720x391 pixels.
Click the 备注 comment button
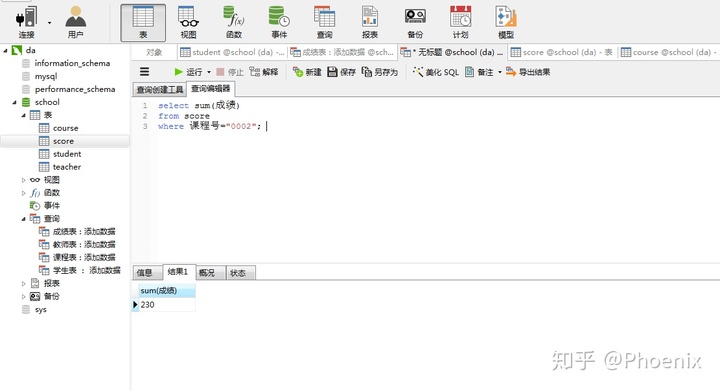click(479, 72)
